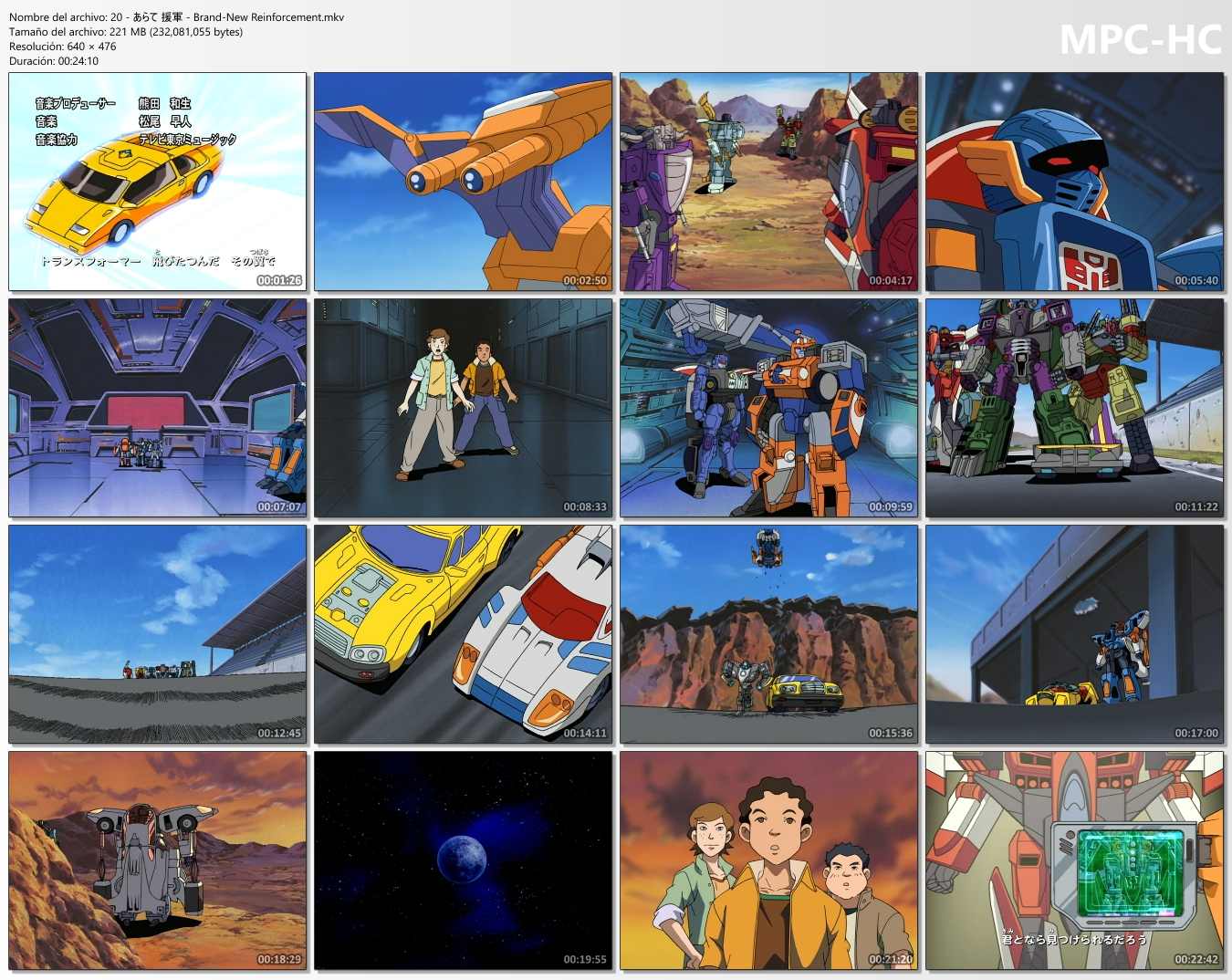Open the thumbnail at 00:08:33

click(x=463, y=408)
